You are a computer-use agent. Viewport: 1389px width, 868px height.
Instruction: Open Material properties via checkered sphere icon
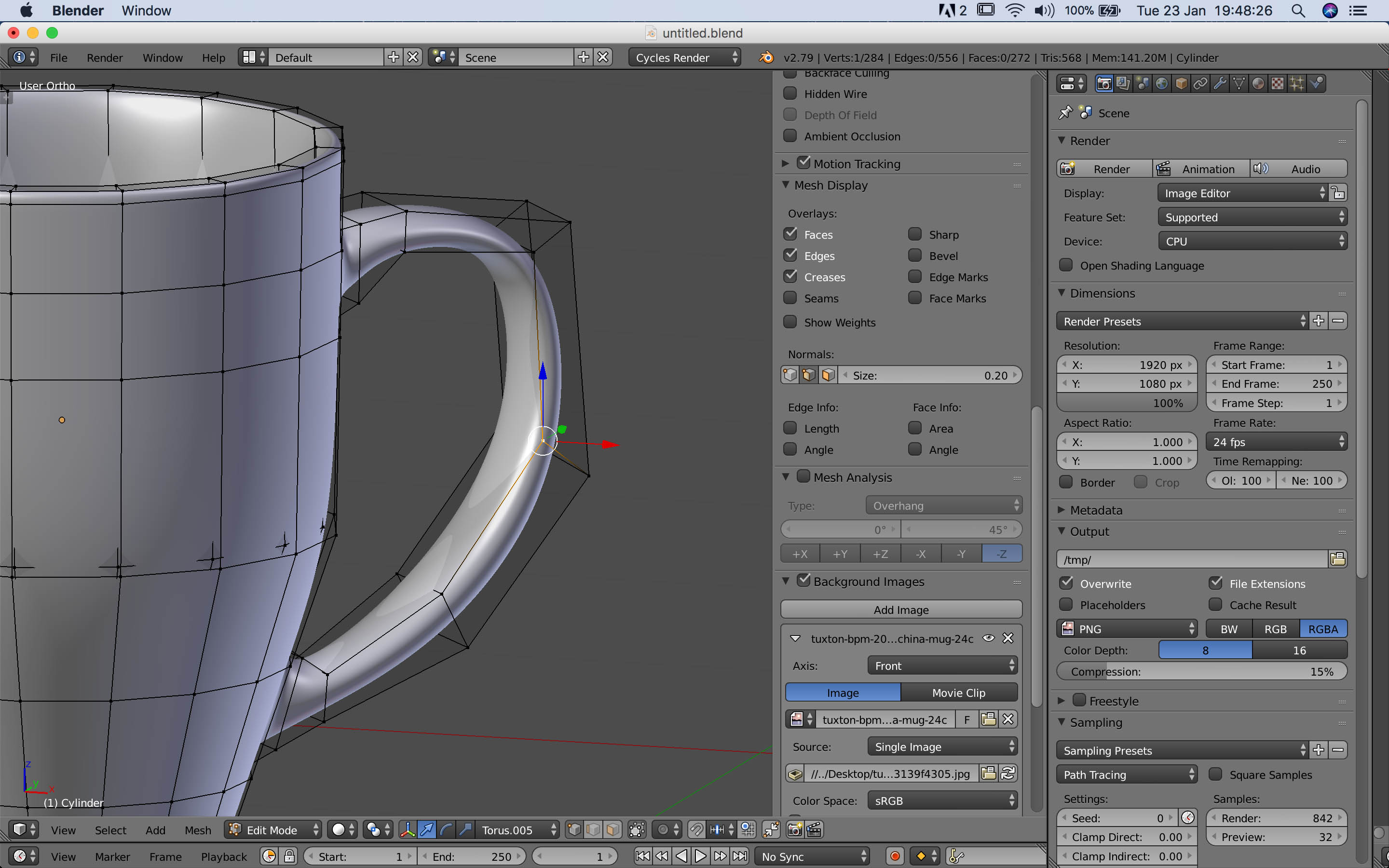click(1258, 83)
